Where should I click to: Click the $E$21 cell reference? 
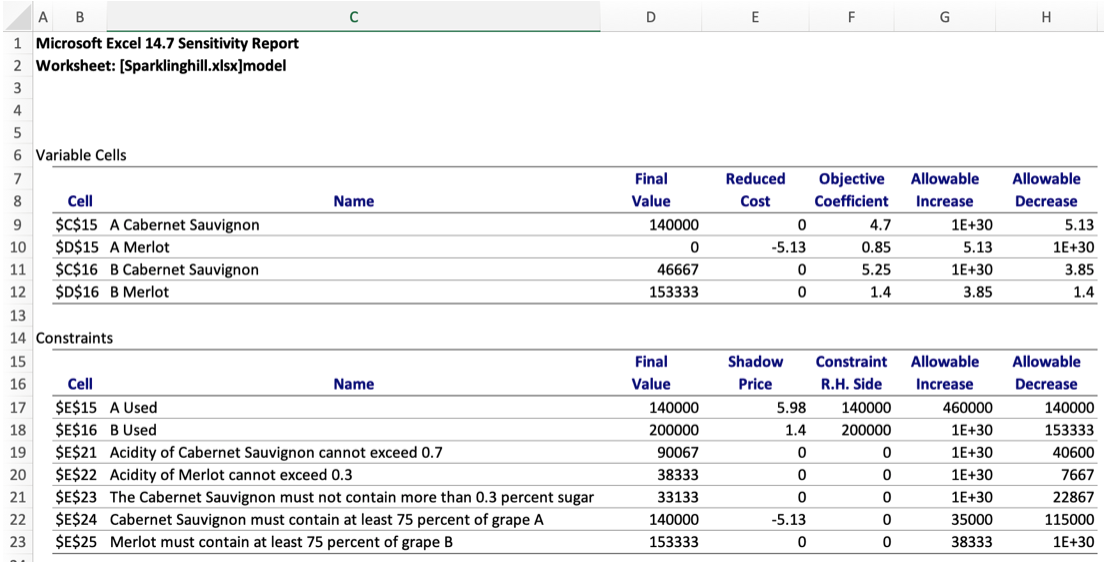pyautogui.click(x=76, y=453)
